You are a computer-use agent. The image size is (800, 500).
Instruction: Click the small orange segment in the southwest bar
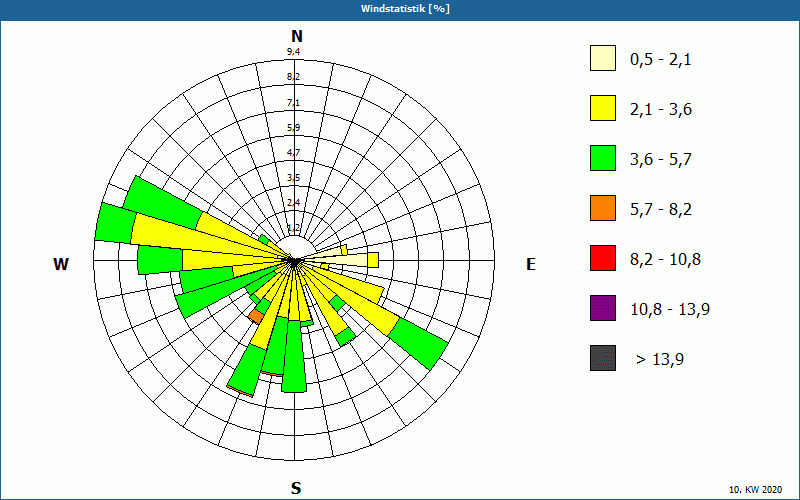click(256, 316)
